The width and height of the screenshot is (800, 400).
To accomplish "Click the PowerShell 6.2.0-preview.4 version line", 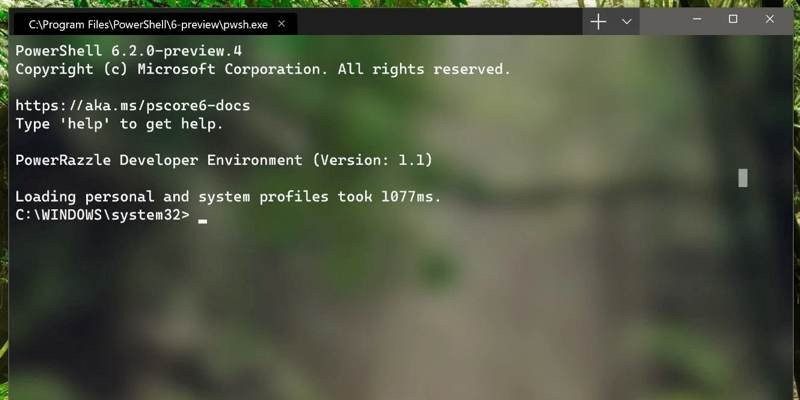I will point(128,50).
